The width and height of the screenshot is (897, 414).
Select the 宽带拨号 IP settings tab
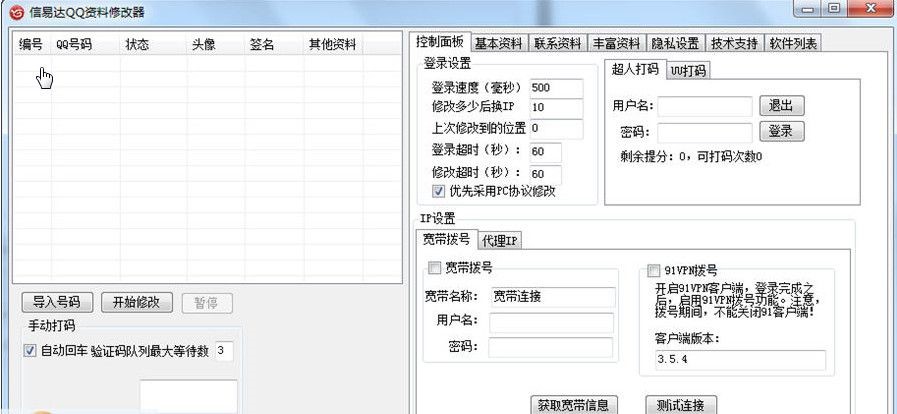tap(447, 239)
